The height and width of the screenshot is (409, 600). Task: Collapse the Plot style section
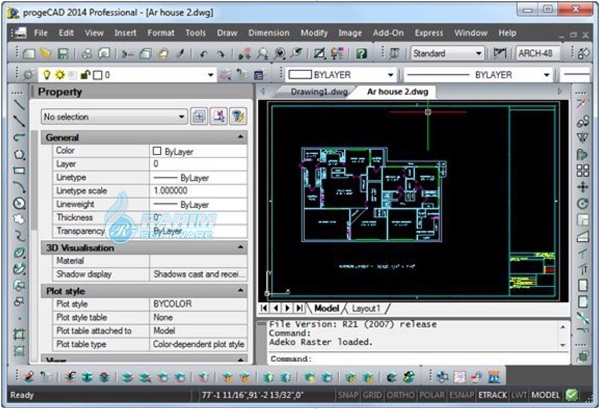(x=240, y=291)
